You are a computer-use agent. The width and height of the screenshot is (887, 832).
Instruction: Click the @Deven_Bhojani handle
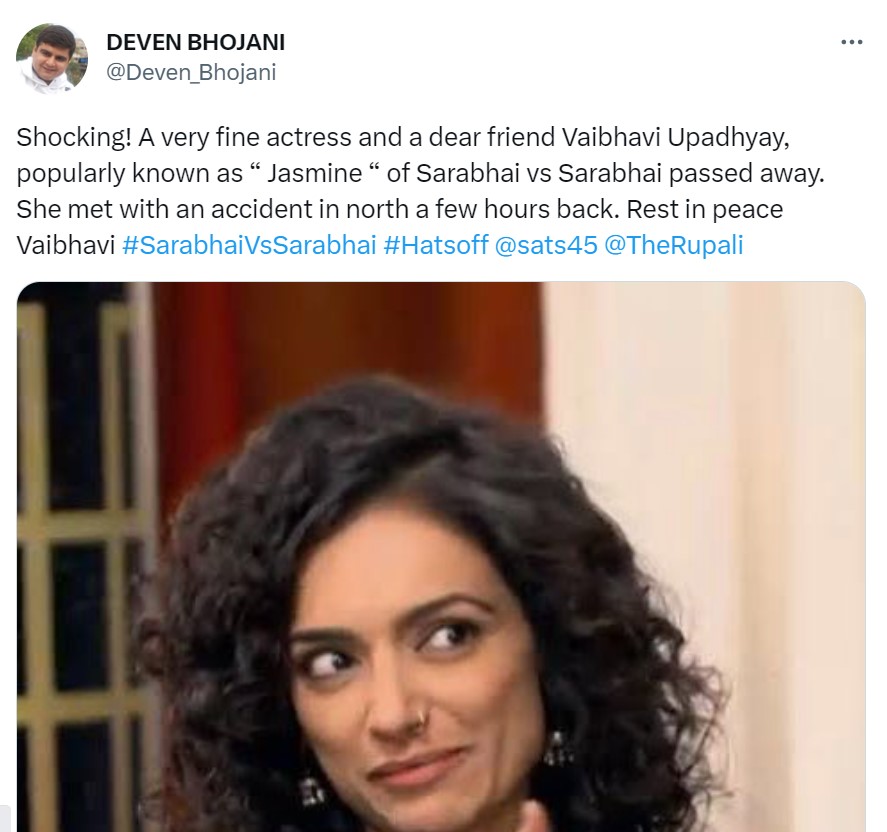point(191,72)
